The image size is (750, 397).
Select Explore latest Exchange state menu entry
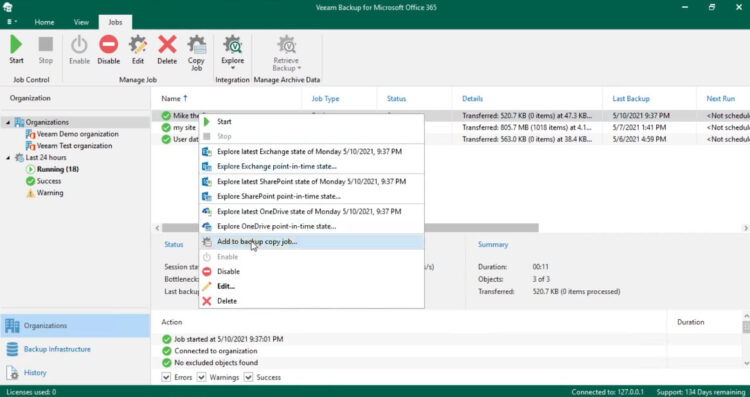[x=311, y=152]
